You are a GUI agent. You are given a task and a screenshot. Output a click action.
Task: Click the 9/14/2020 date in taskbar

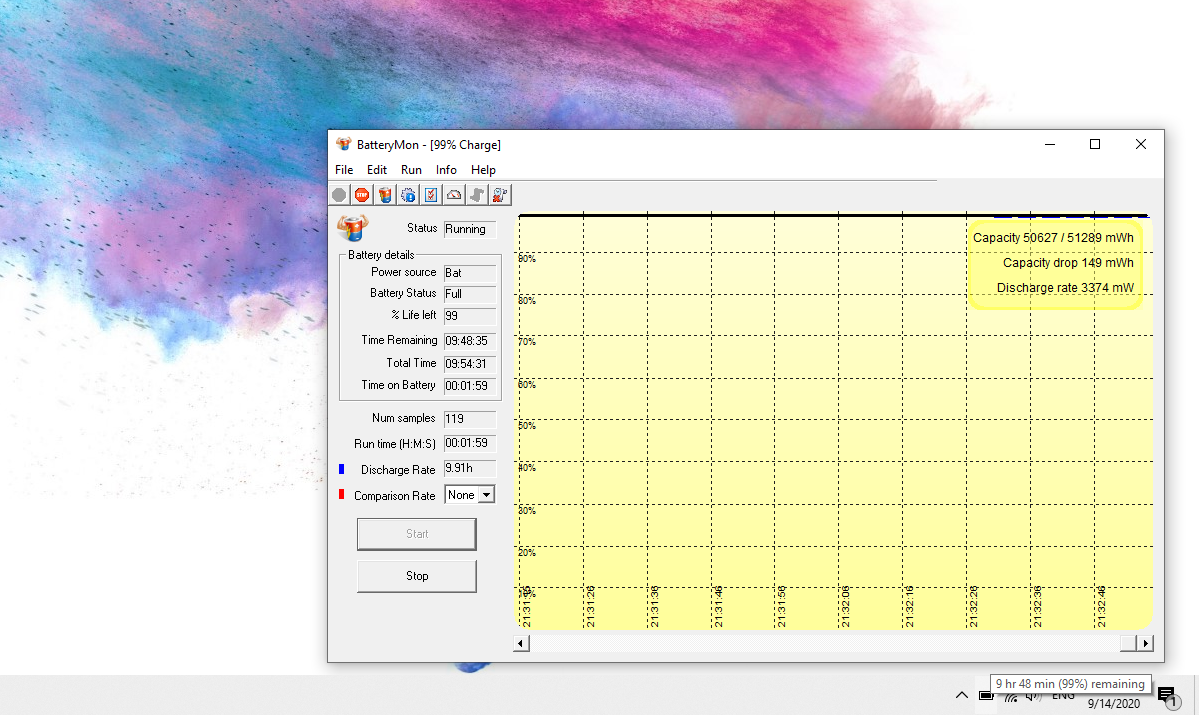[1113, 704]
